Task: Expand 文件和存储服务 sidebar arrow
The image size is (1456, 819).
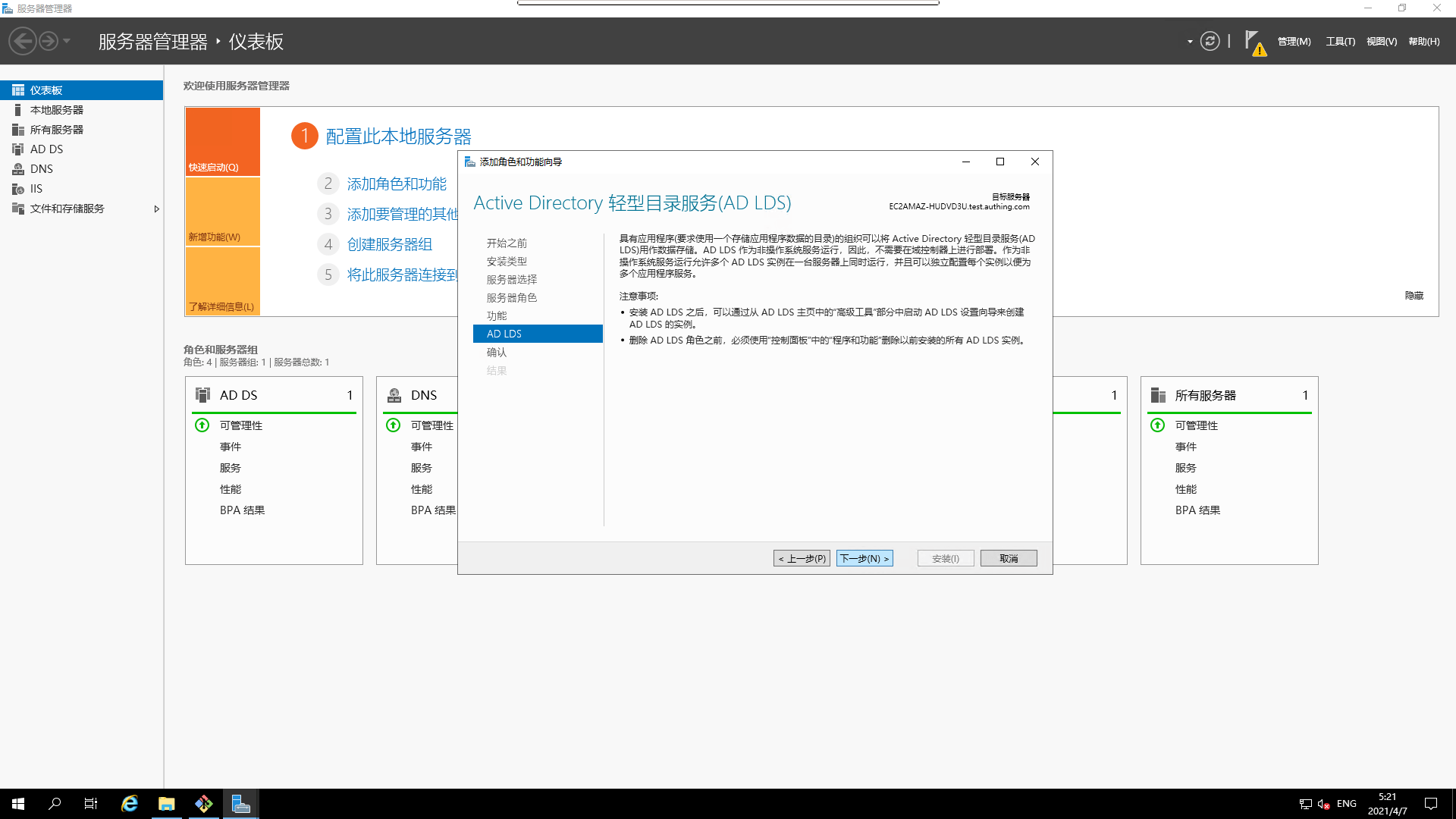Action: click(x=156, y=209)
